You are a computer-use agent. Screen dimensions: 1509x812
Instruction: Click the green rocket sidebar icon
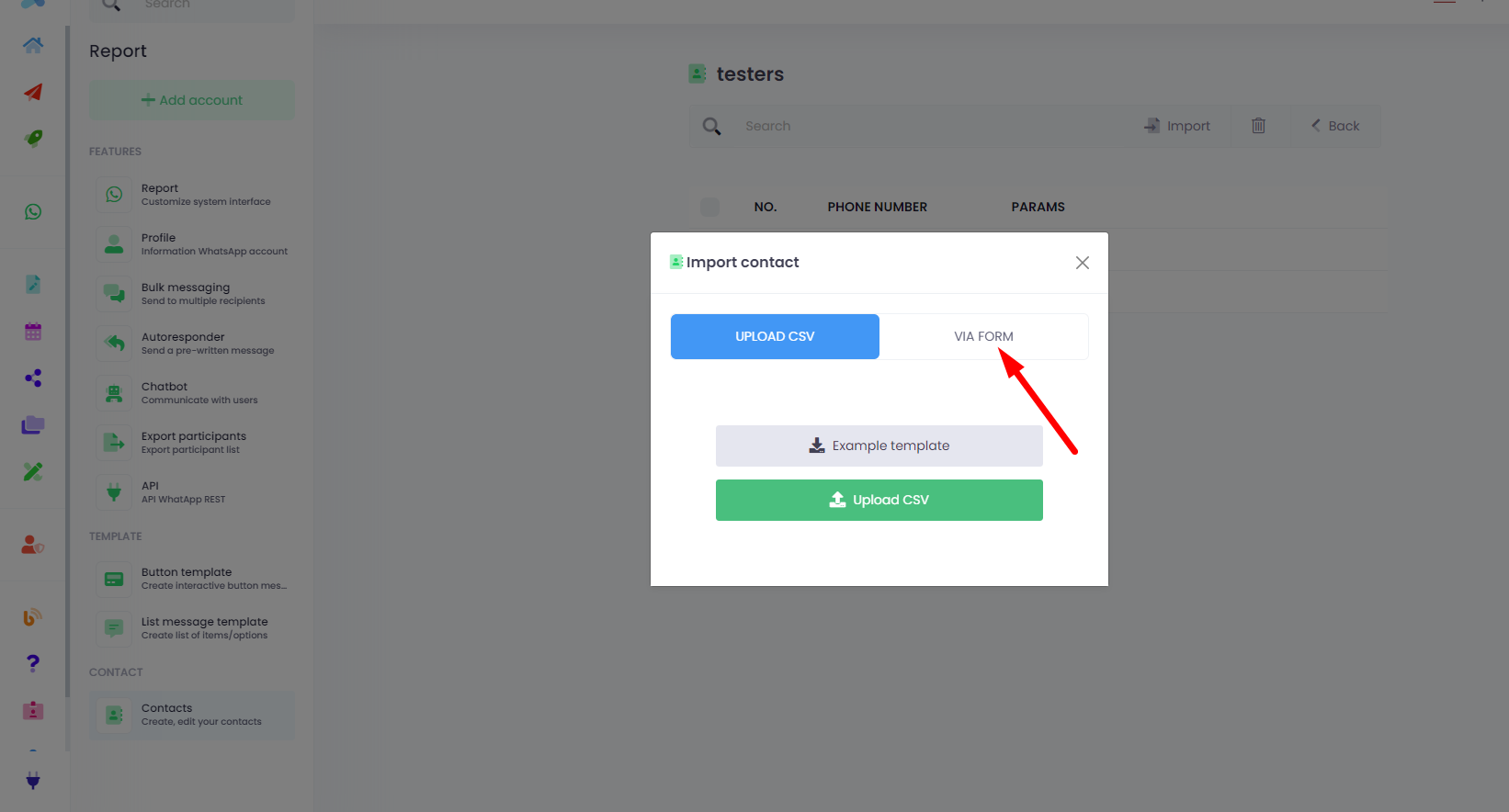pos(33,139)
